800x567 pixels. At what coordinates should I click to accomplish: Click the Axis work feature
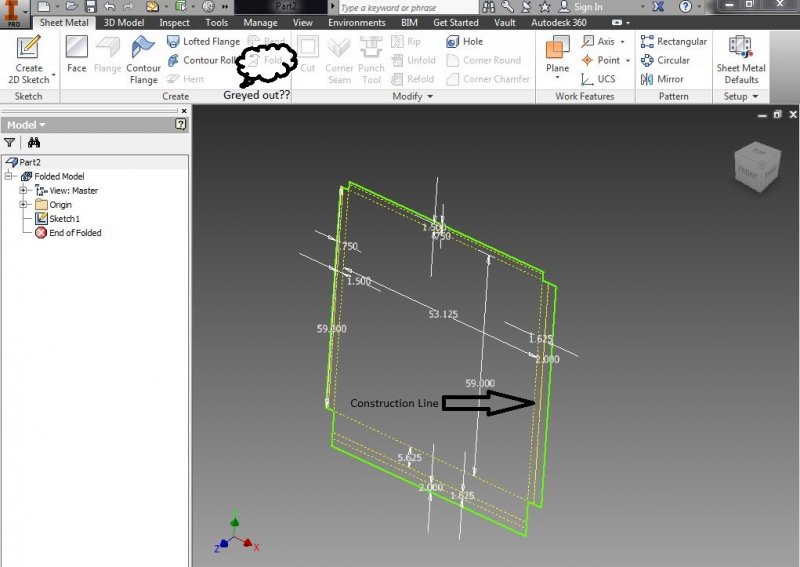(598, 41)
